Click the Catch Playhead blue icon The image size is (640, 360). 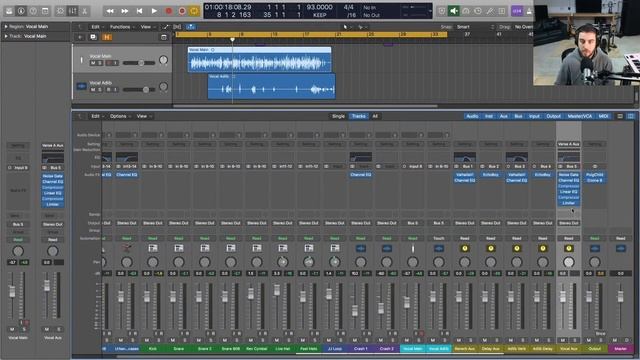[x=191, y=27]
